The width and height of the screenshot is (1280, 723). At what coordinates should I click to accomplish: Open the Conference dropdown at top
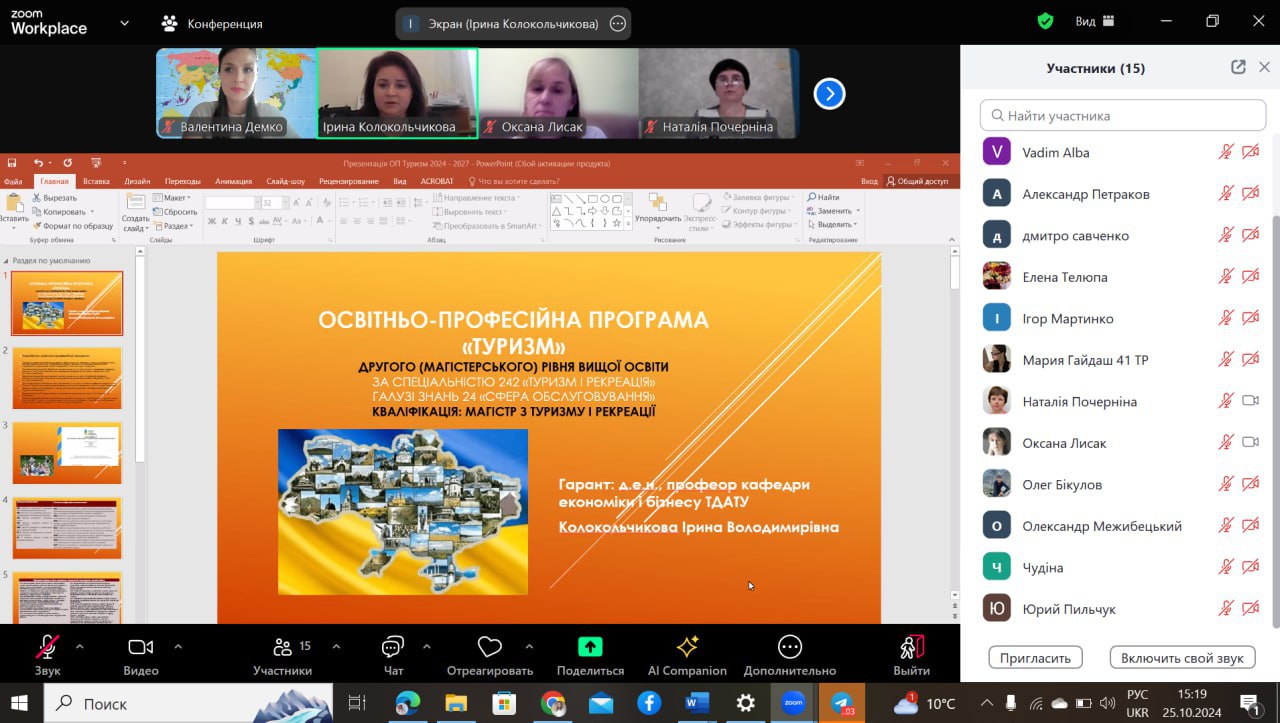click(x=212, y=23)
